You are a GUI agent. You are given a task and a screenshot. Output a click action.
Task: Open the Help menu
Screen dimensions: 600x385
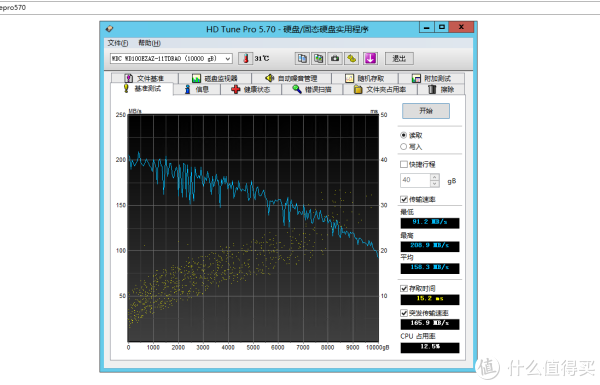pos(149,43)
